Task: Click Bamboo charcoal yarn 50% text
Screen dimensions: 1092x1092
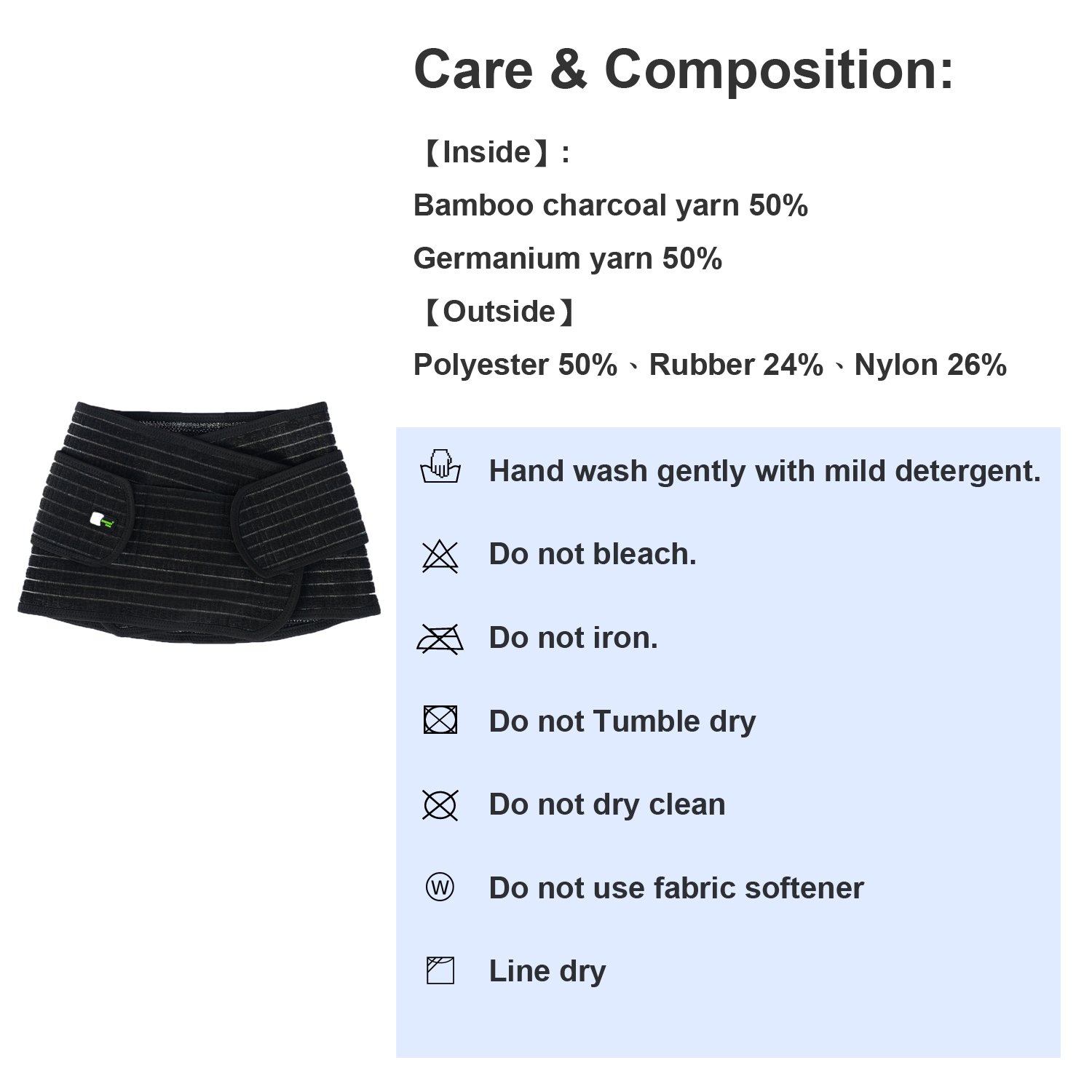Action: coord(610,206)
